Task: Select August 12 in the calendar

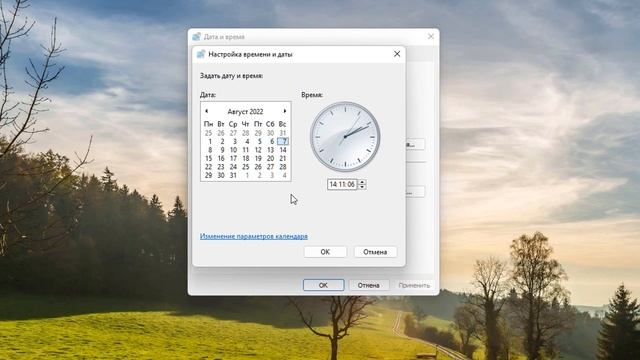Action: 258,150
